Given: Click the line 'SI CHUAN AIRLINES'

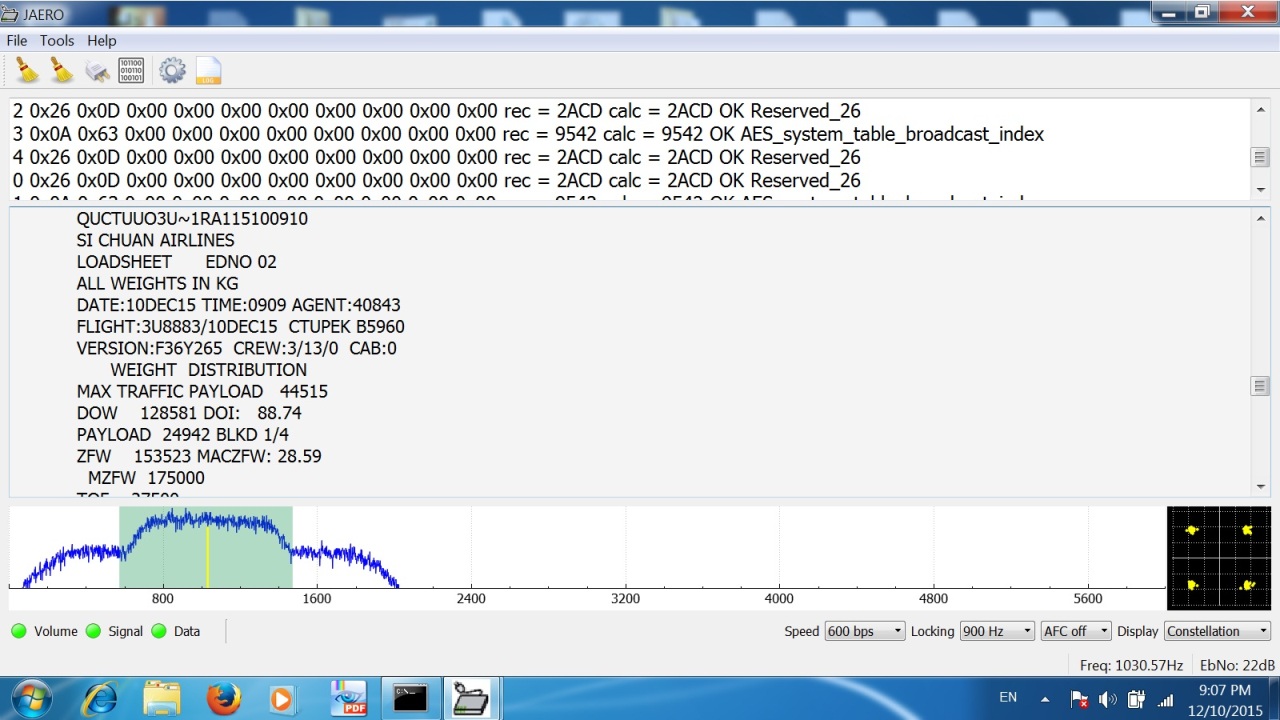Looking at the screenshot, I should (155, 240).
